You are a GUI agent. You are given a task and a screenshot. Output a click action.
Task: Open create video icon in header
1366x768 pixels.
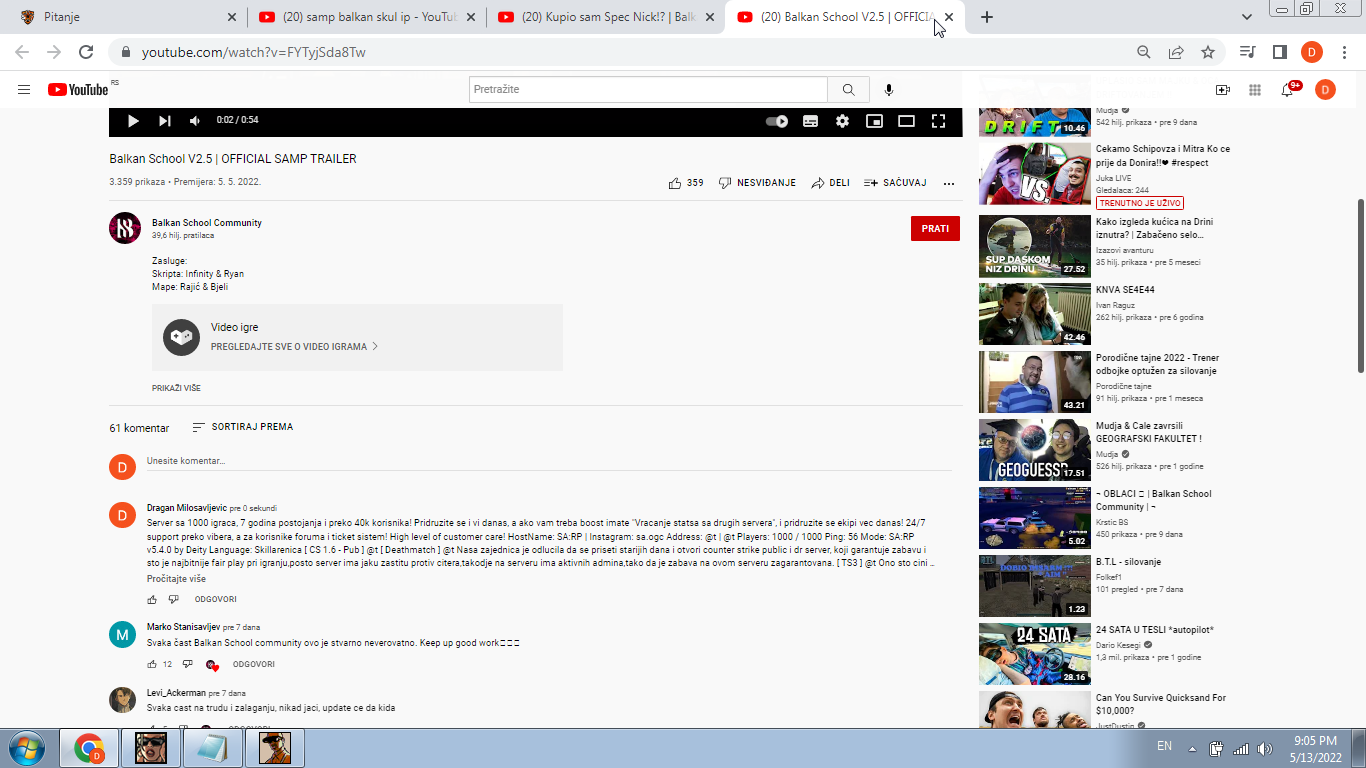pos(1222,90)
